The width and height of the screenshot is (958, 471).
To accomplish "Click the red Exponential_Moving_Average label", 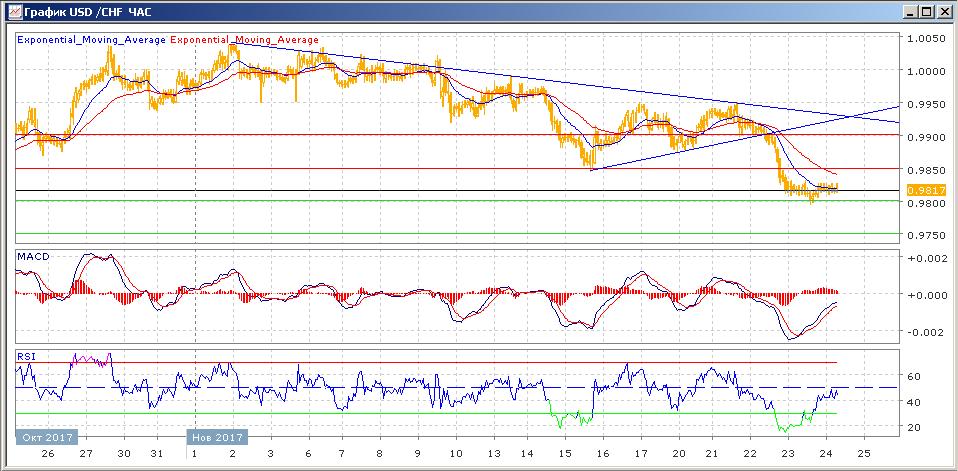I will [x=245, y=40].
